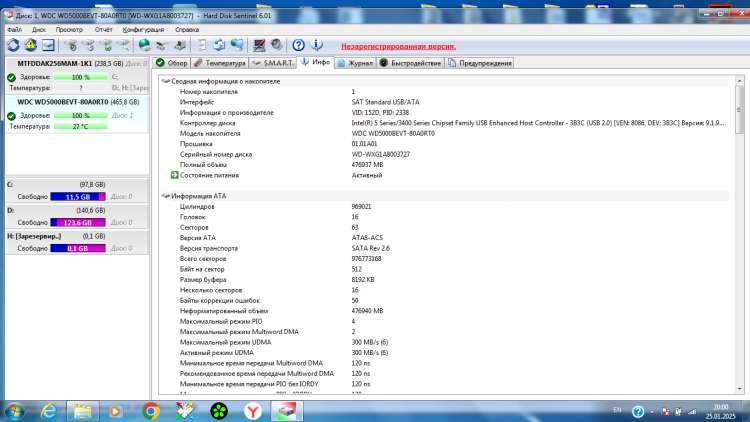Image resolution: width=750 pixels, height=422 pixels.
Task: Open the Конфигурация menu
Action: (143, 30)
